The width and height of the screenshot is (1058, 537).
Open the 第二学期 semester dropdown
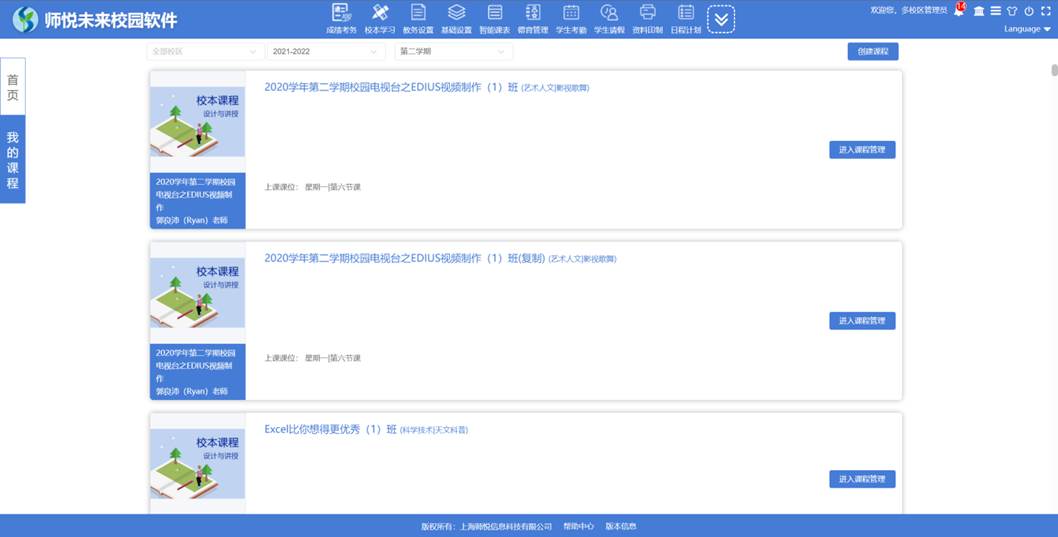(x=453, y=51)
